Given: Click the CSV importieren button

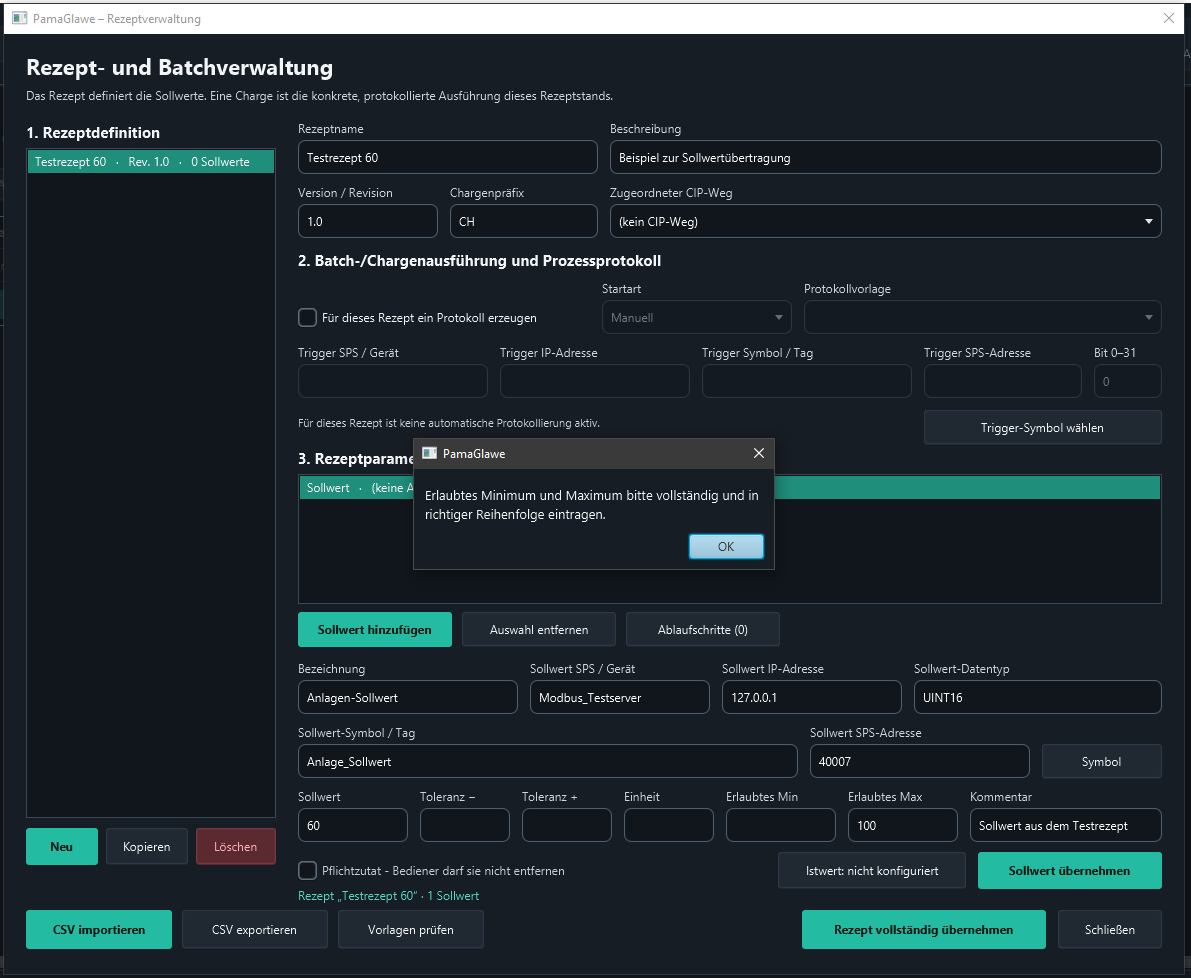Looking at the screenshot, I should click(99, 929).
